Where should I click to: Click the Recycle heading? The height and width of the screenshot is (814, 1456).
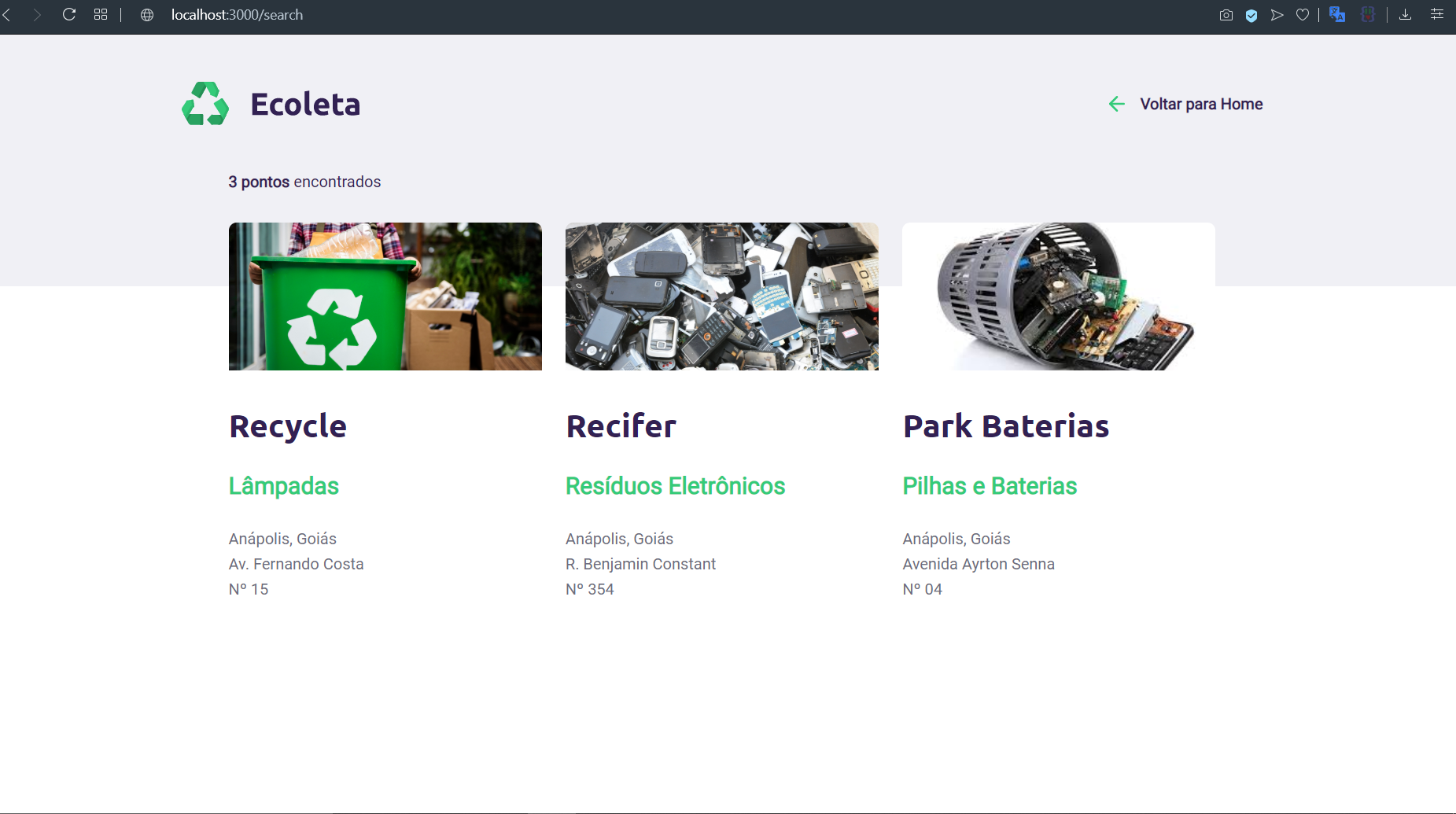[288, 426]
